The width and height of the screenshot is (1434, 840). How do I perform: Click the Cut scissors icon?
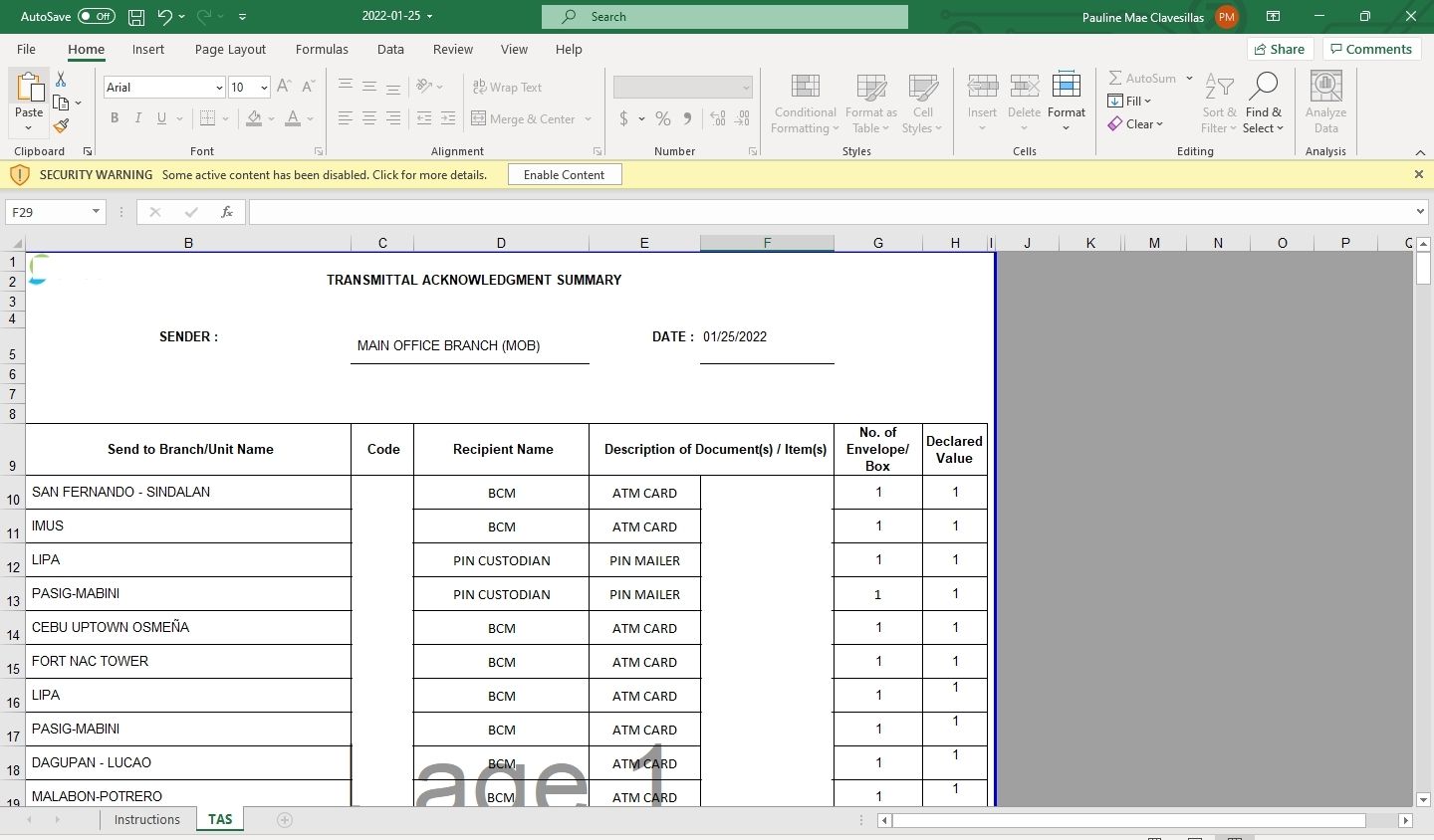tap(61, 79)
